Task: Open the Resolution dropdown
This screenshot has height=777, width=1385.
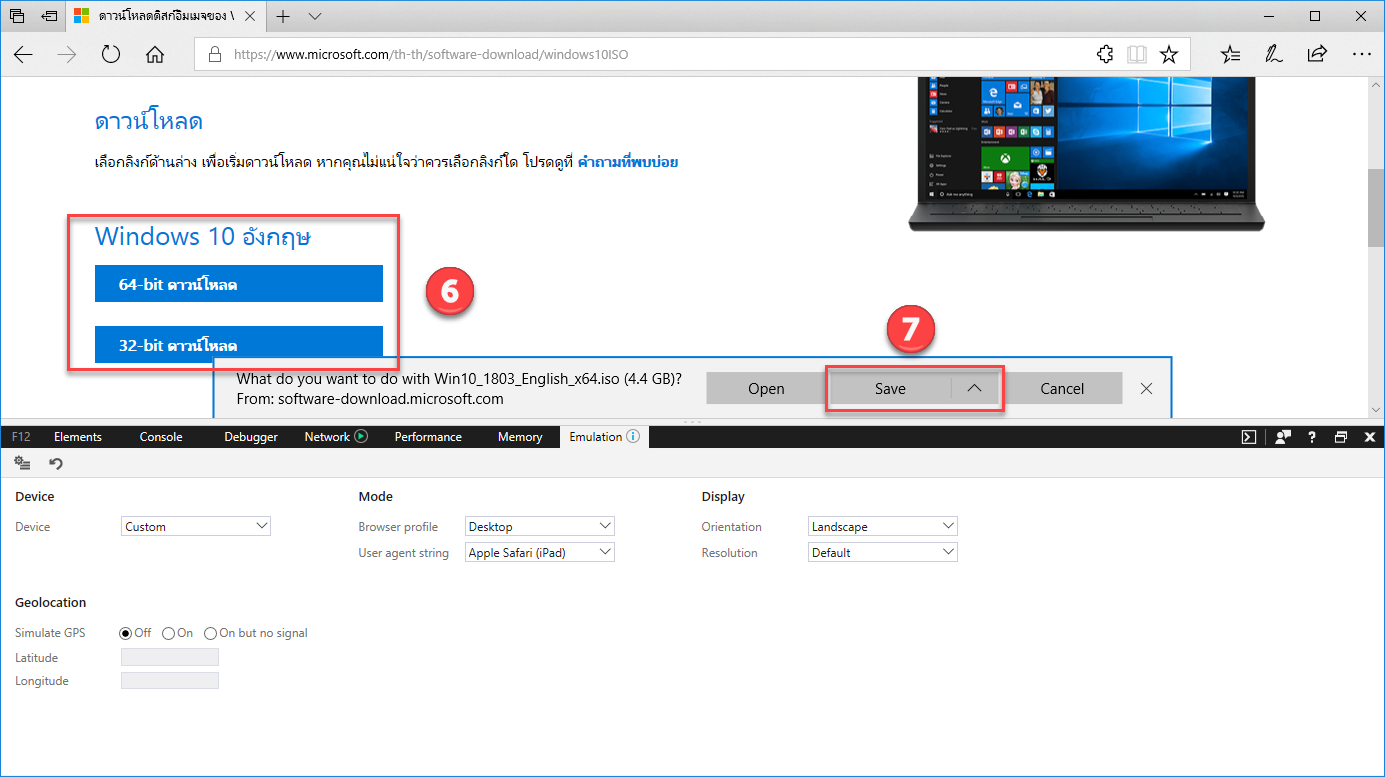Action: pos(883,552)
